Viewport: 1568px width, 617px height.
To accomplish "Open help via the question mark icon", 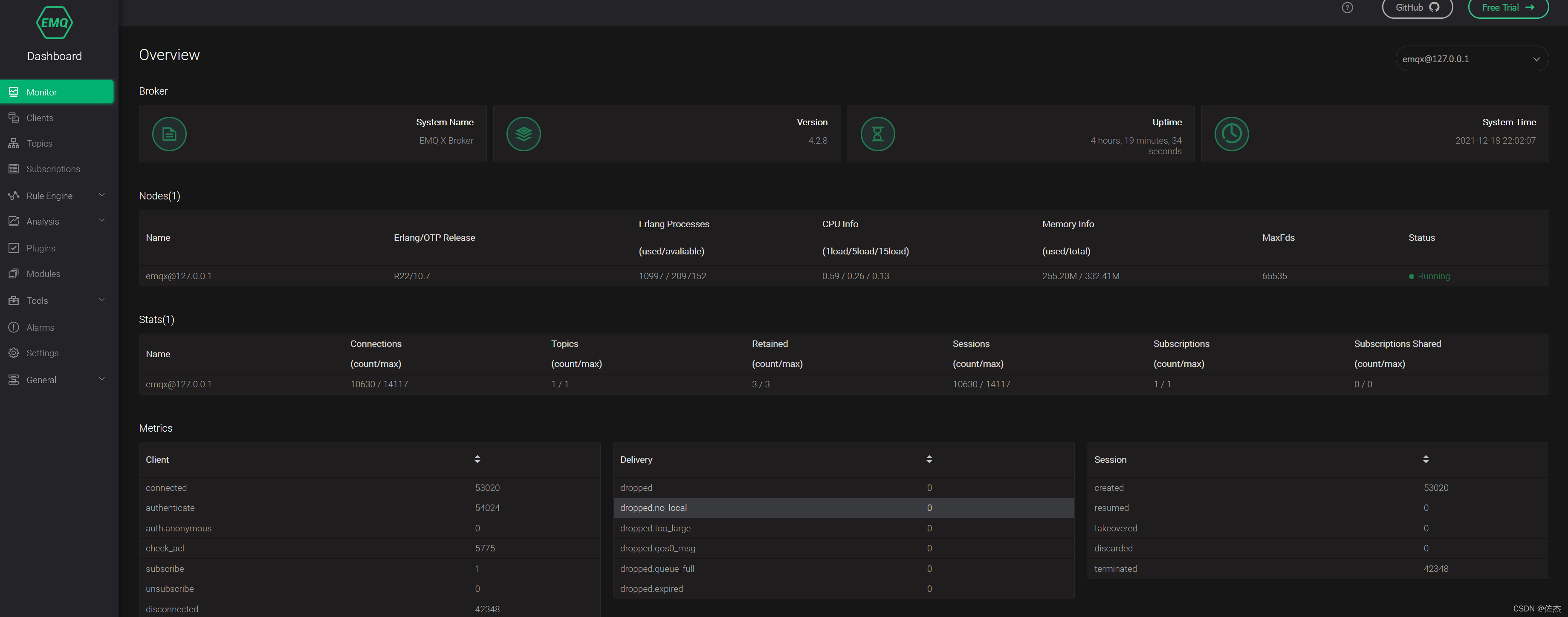I will (1347, 7).
